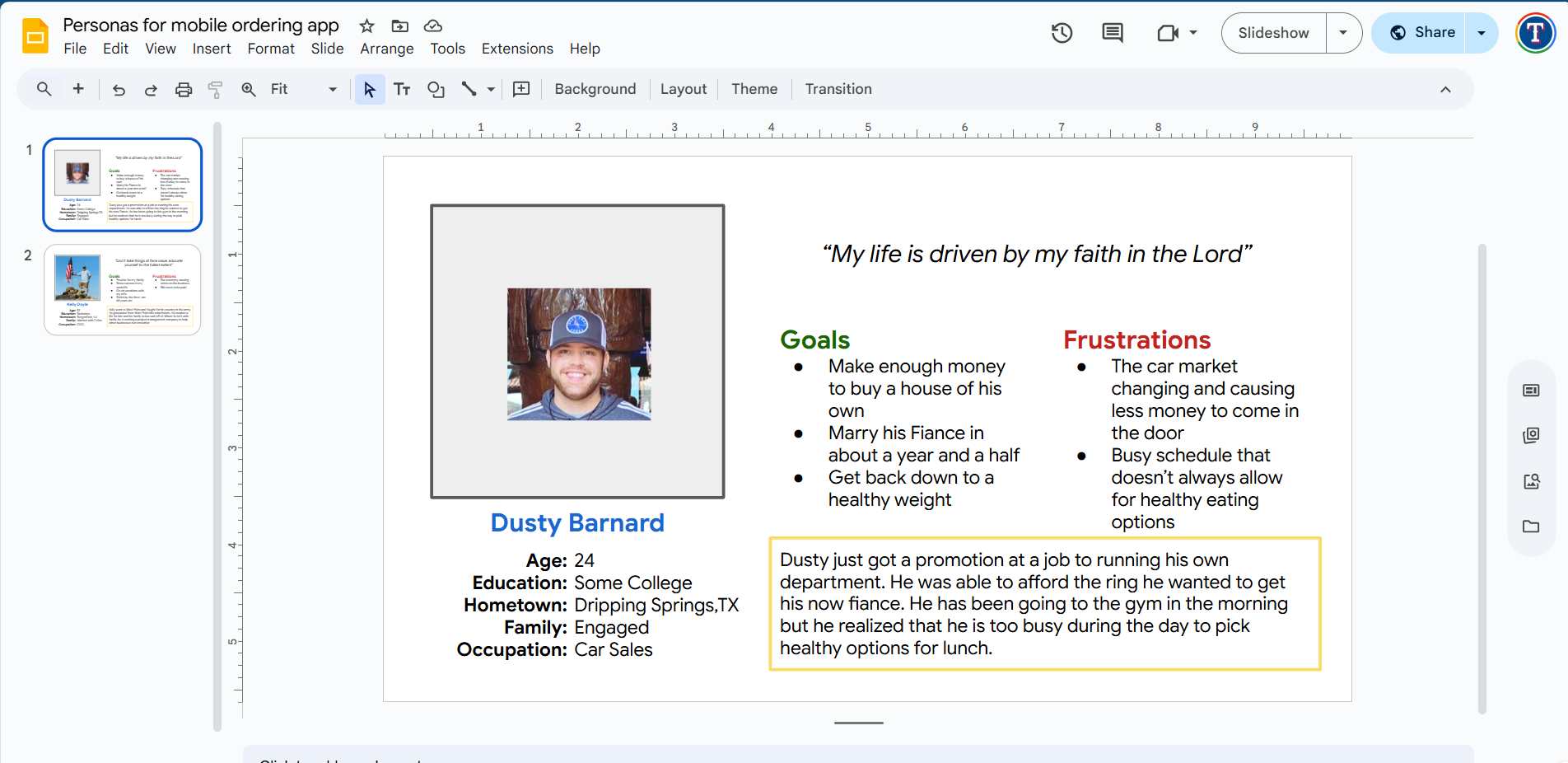Open Zoom magnifier tool
The width and height of the screenshot is (1568, 763).
(248, 89)
